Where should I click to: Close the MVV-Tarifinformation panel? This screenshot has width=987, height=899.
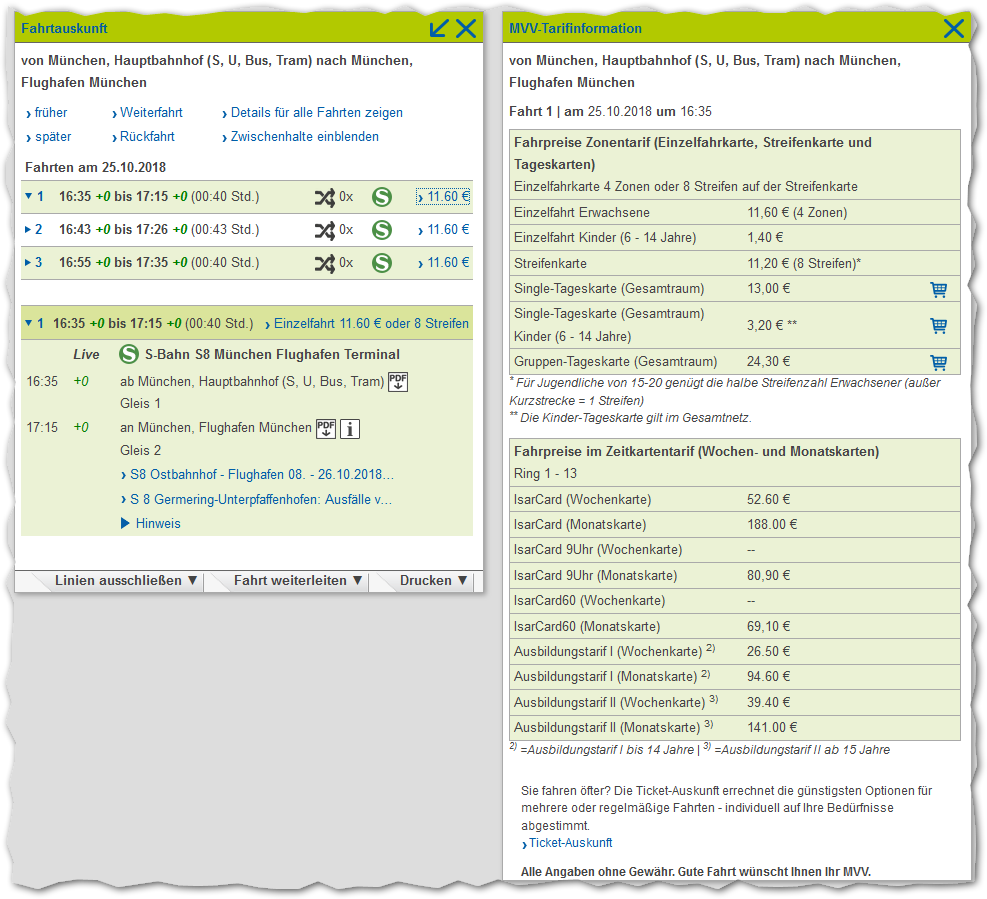pos(954,28)
